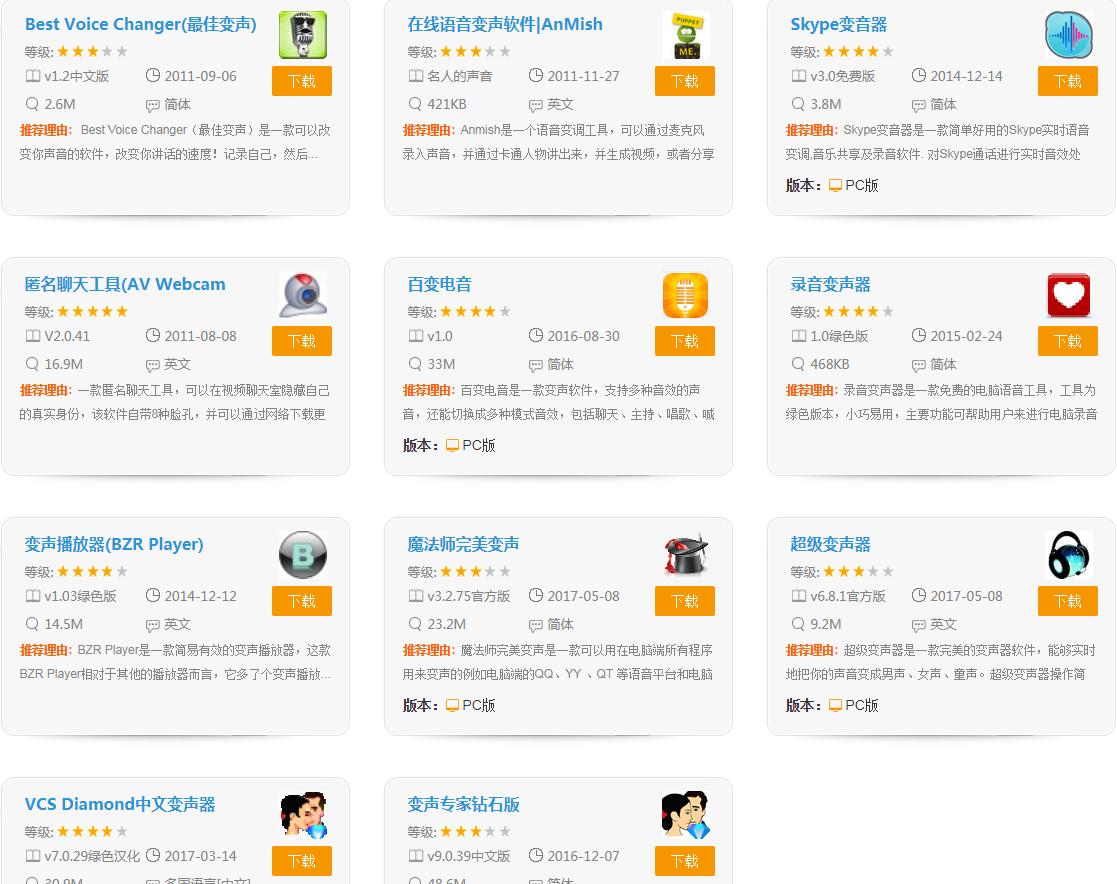Open the VCS Diamond中文变声器 title link
The width and height of the screenshot is (1117, 884).
[120, 804]
